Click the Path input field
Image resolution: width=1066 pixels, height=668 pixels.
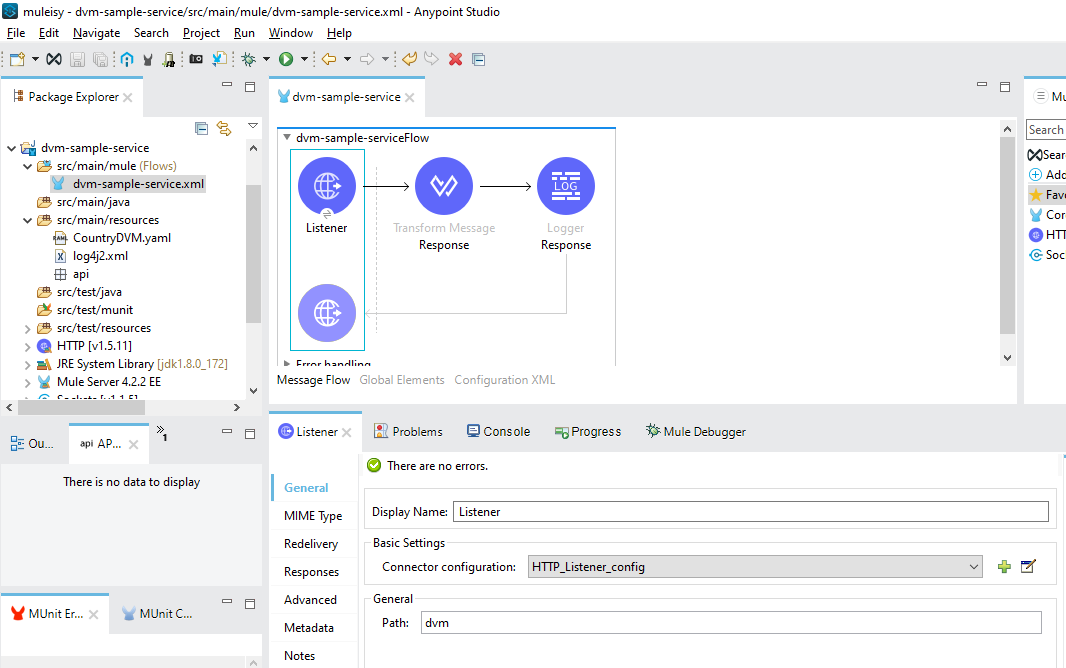pyautogui.click(x=731, y=622)
